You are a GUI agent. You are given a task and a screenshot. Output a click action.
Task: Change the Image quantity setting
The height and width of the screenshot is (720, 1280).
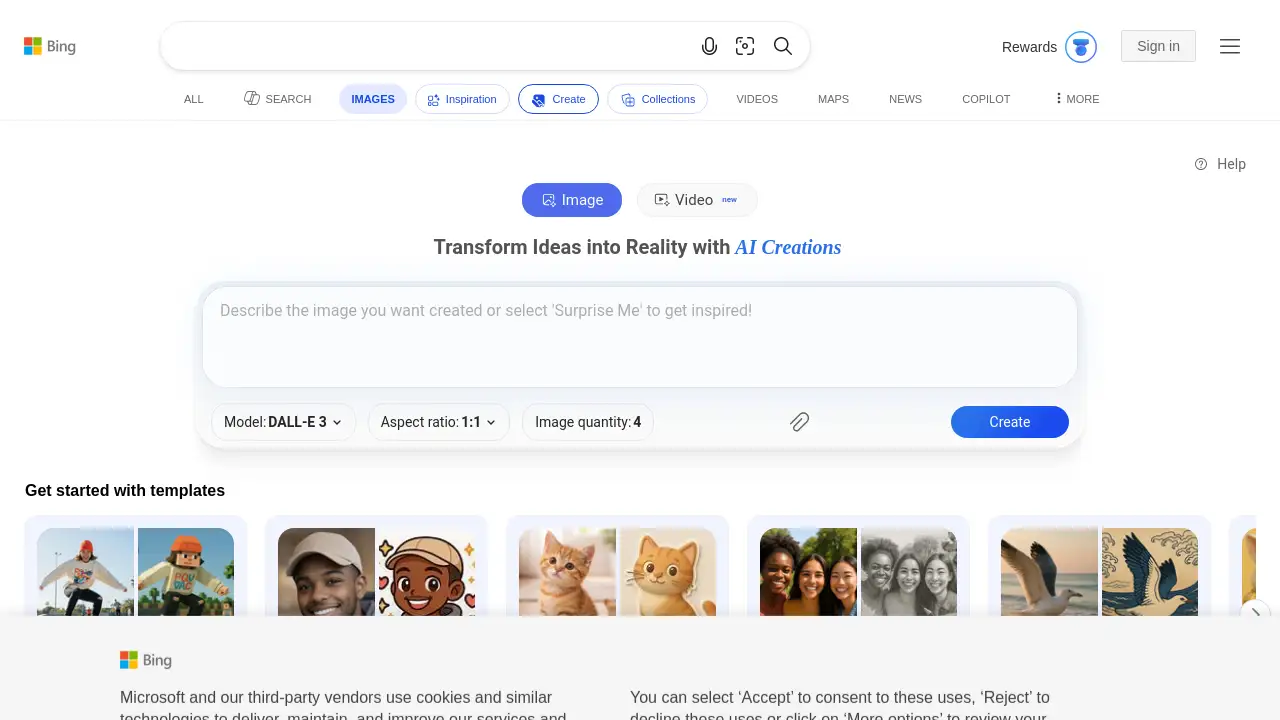pos(588,422)
